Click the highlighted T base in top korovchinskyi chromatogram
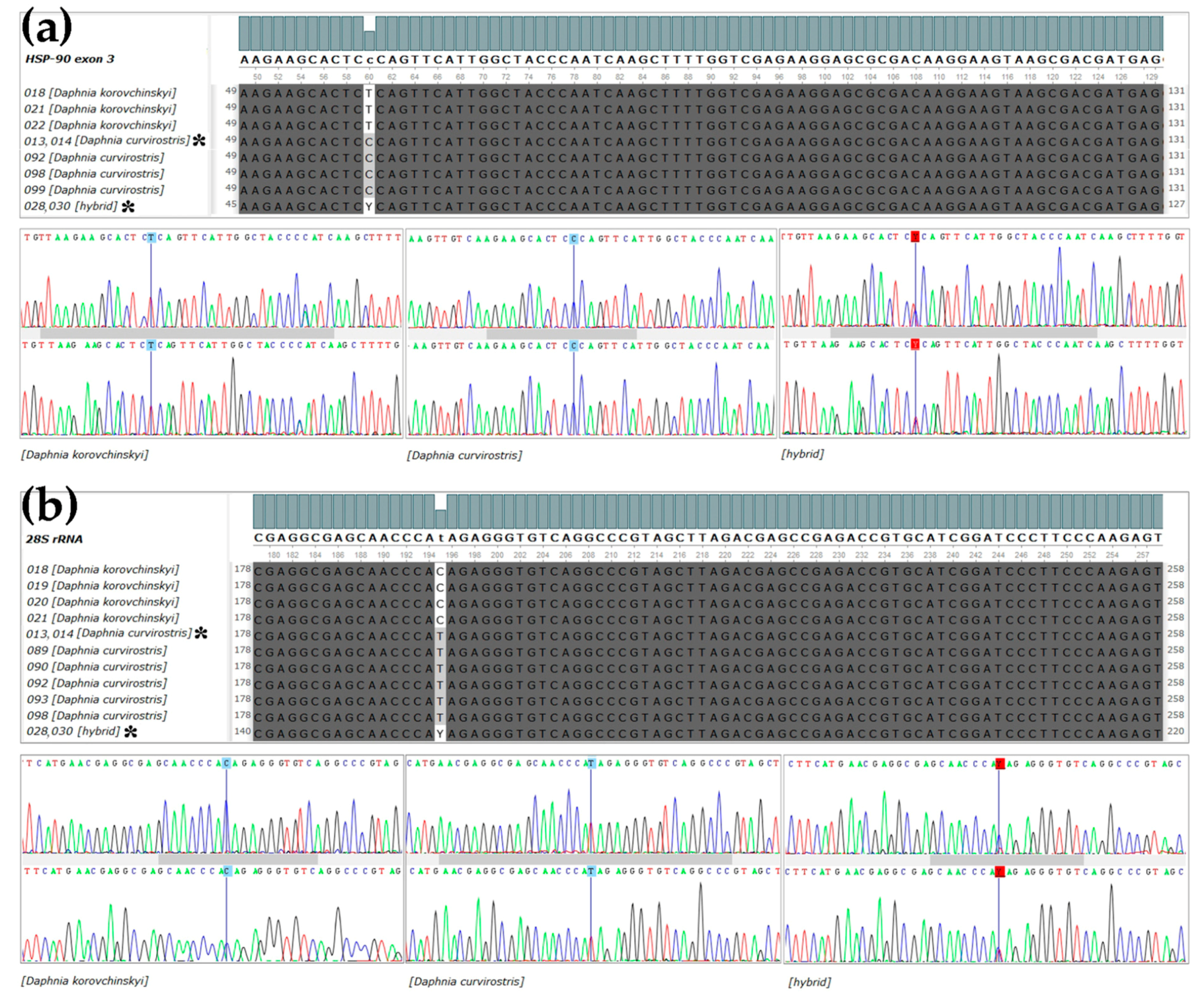This screenshot has width=1204, height=995. point(151,237)
